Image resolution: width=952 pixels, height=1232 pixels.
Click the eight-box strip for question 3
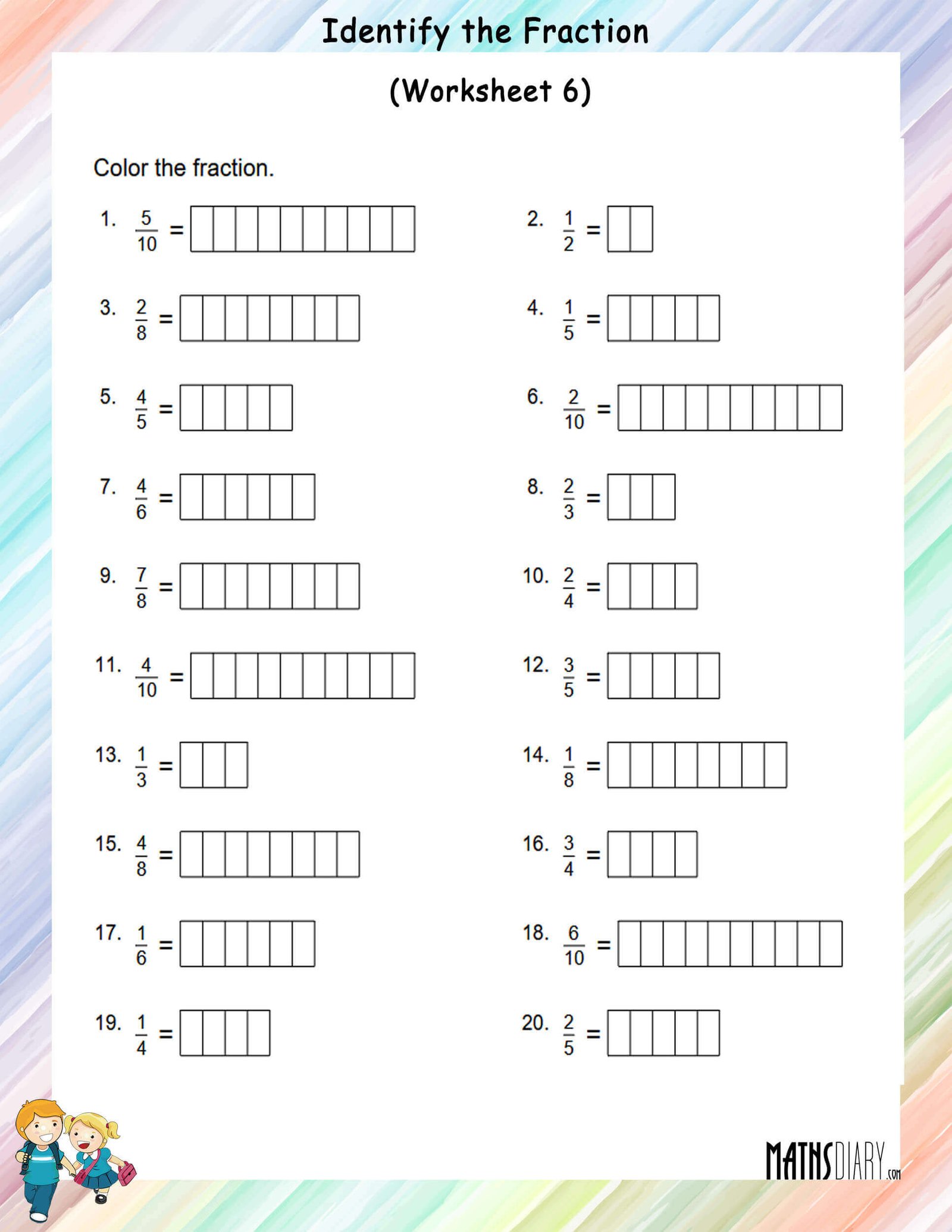coord(270,318)
